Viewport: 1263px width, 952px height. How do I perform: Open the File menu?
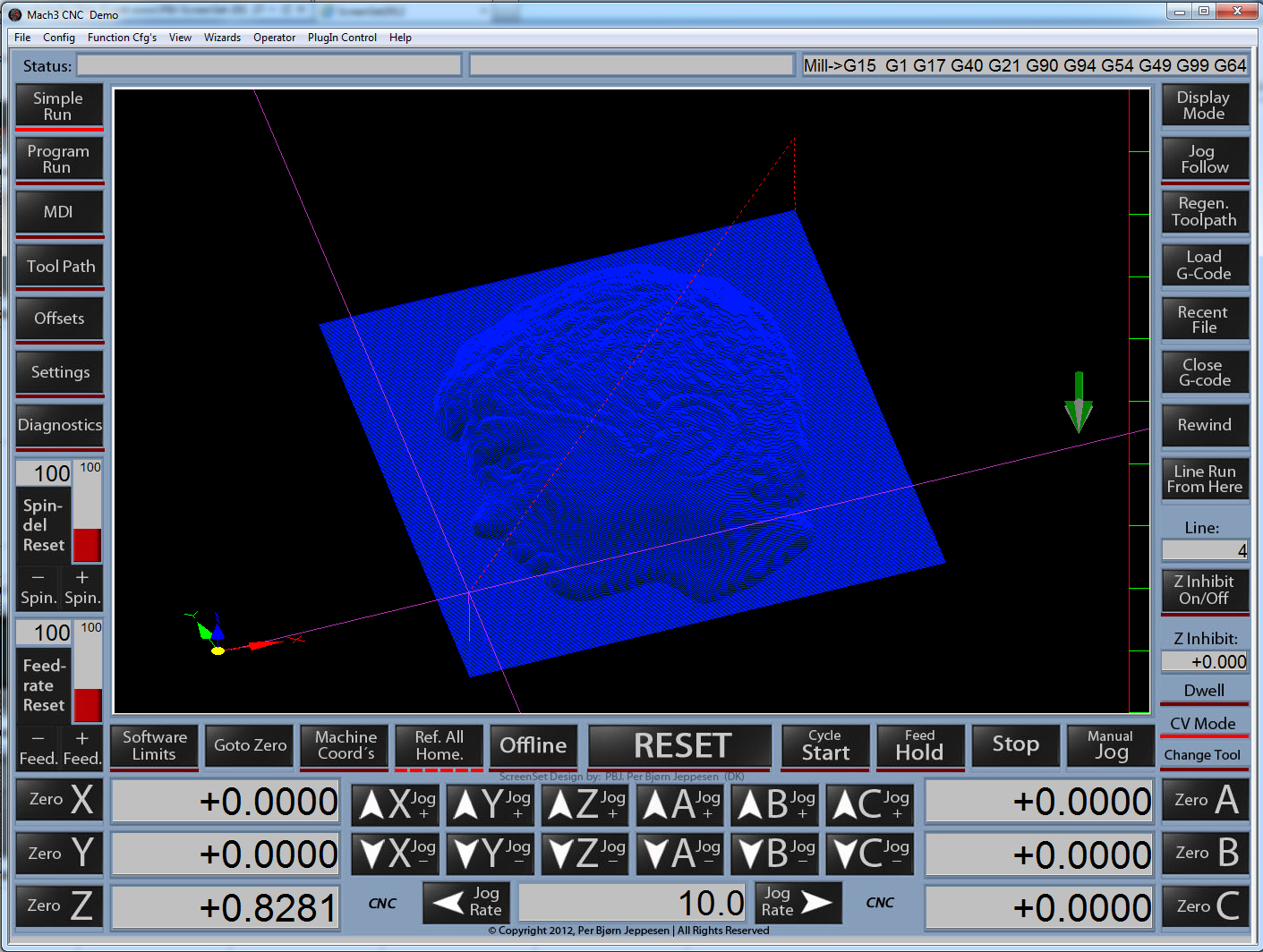(22, 38)
